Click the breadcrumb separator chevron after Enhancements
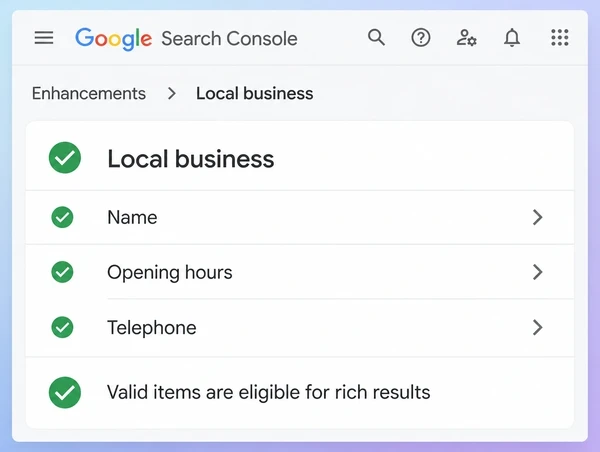600x452 pixels. click(x=172, y=93)
